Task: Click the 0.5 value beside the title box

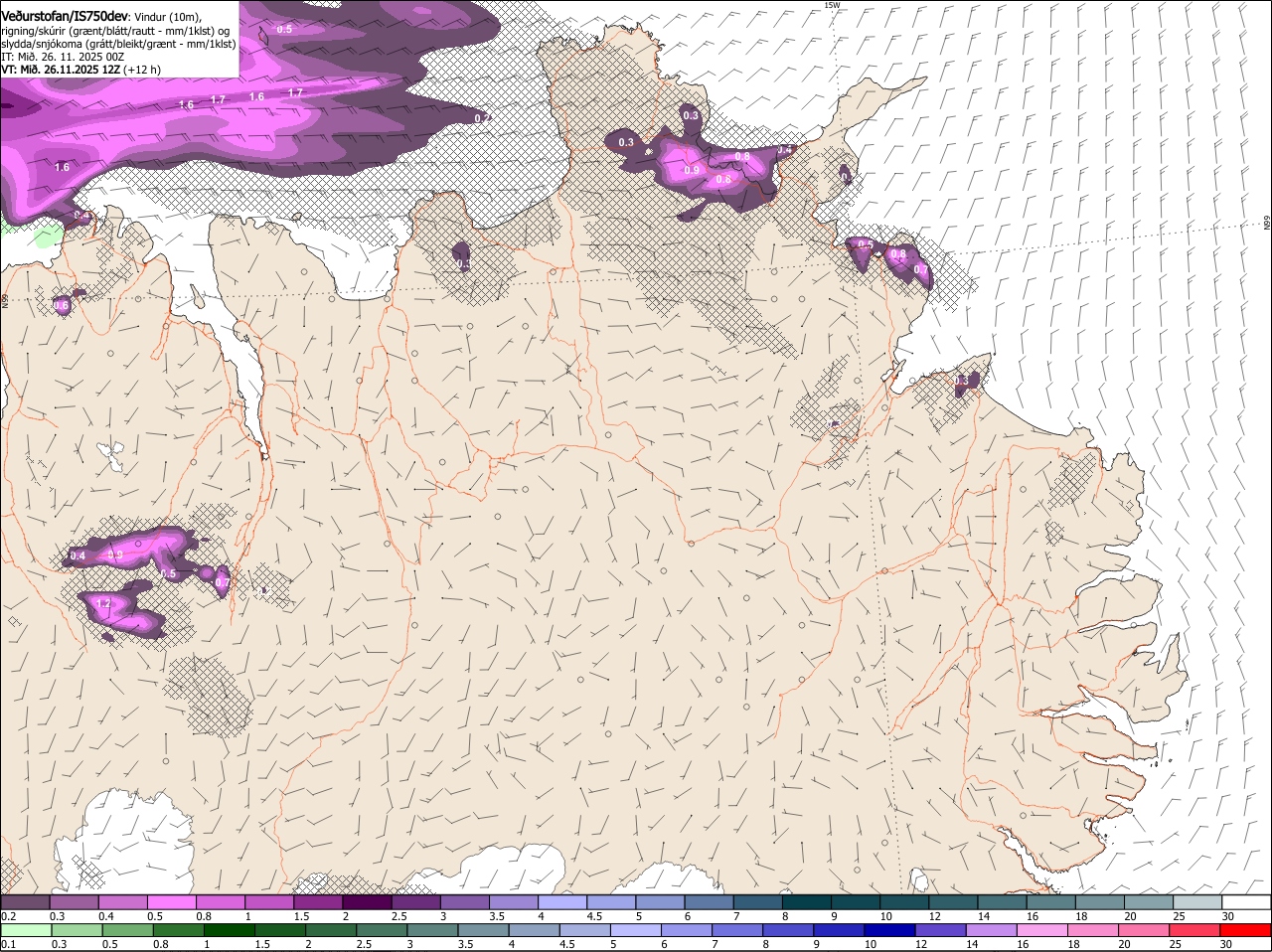Action: tap(284, 29)
